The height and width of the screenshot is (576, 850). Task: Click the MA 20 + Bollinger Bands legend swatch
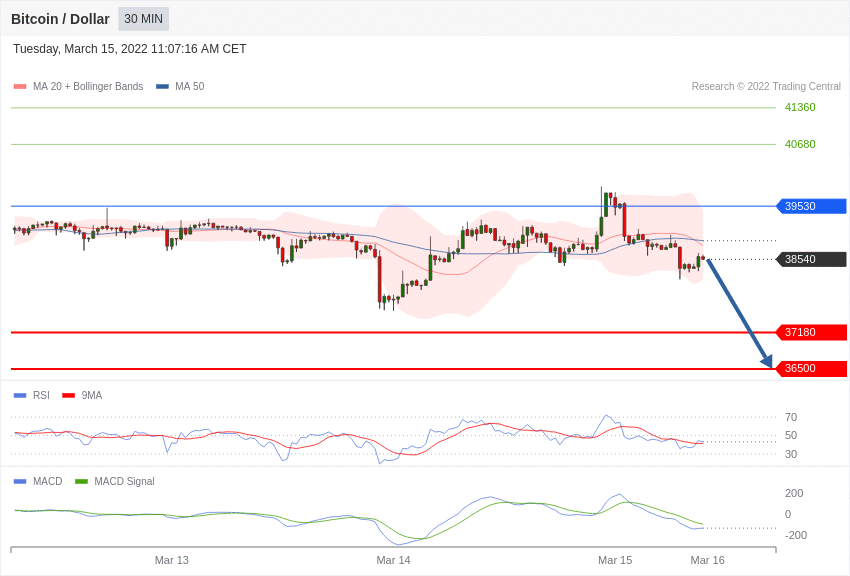point(20,87)
